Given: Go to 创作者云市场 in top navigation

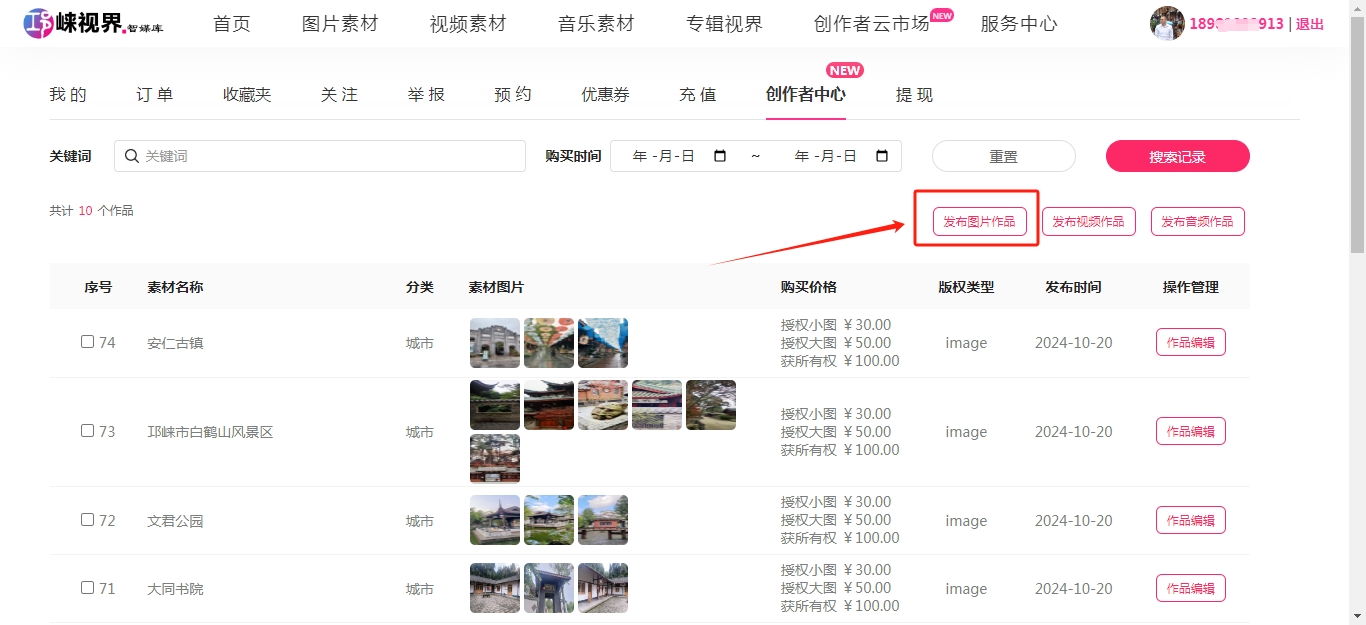Looking at the screenshot, I should 871,24.
